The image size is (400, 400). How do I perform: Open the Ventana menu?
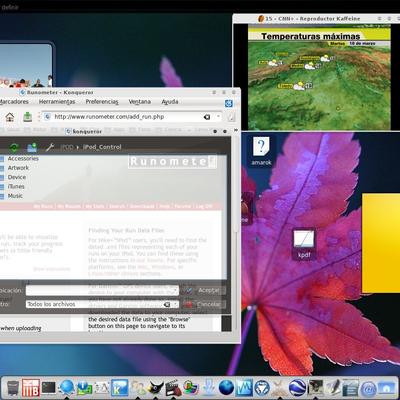(x=140, y=102)
